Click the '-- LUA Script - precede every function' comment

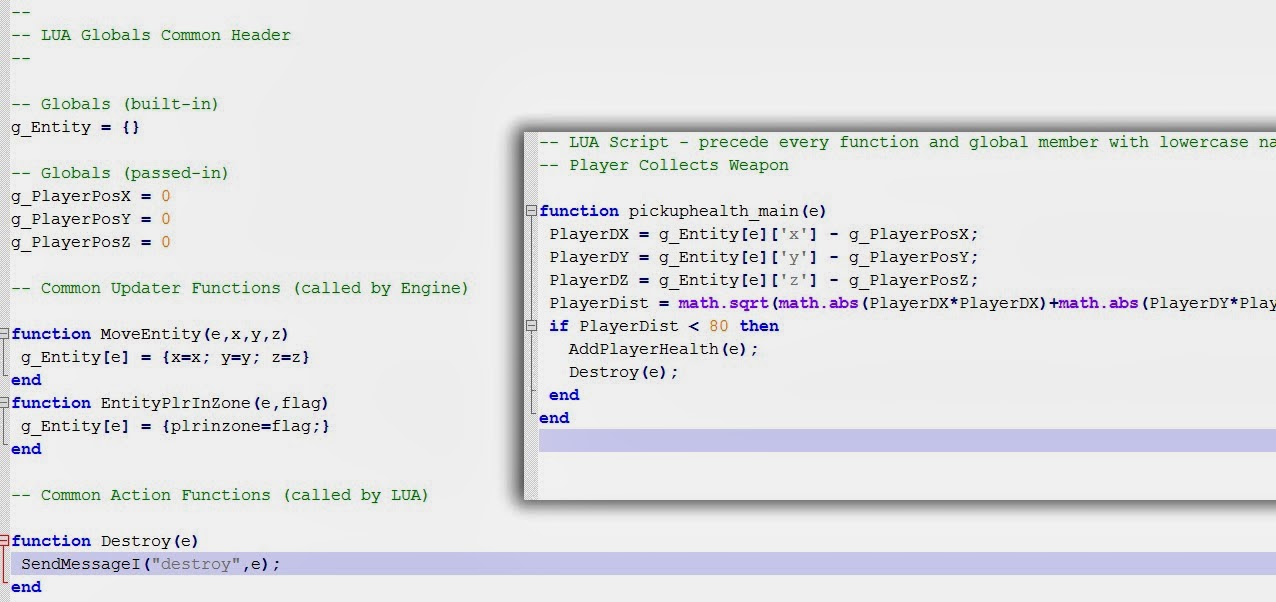(907, 142)
